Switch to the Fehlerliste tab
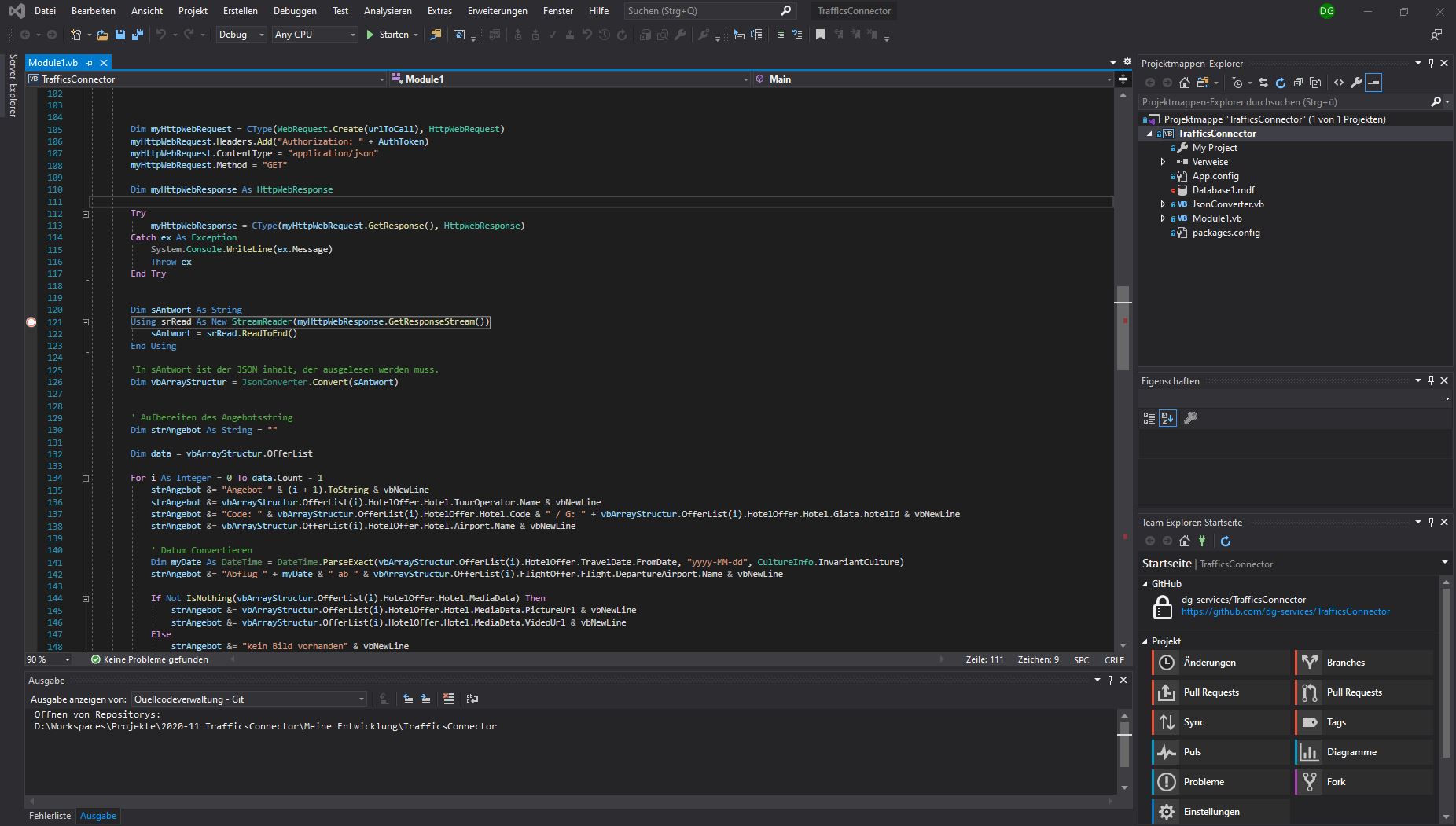Image resolution: width=1456 pixels, height=826 pixels. [x=50, y=816]
